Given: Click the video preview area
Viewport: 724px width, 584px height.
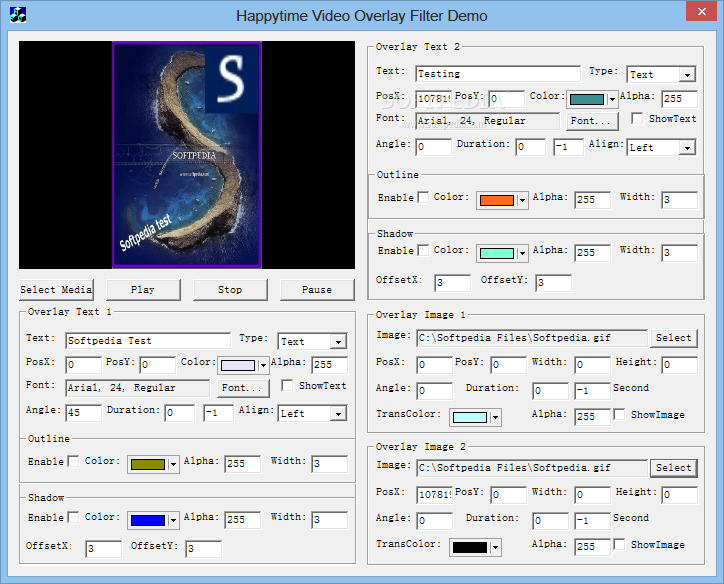Looking at the screenshot, I should tap(187, 155).
